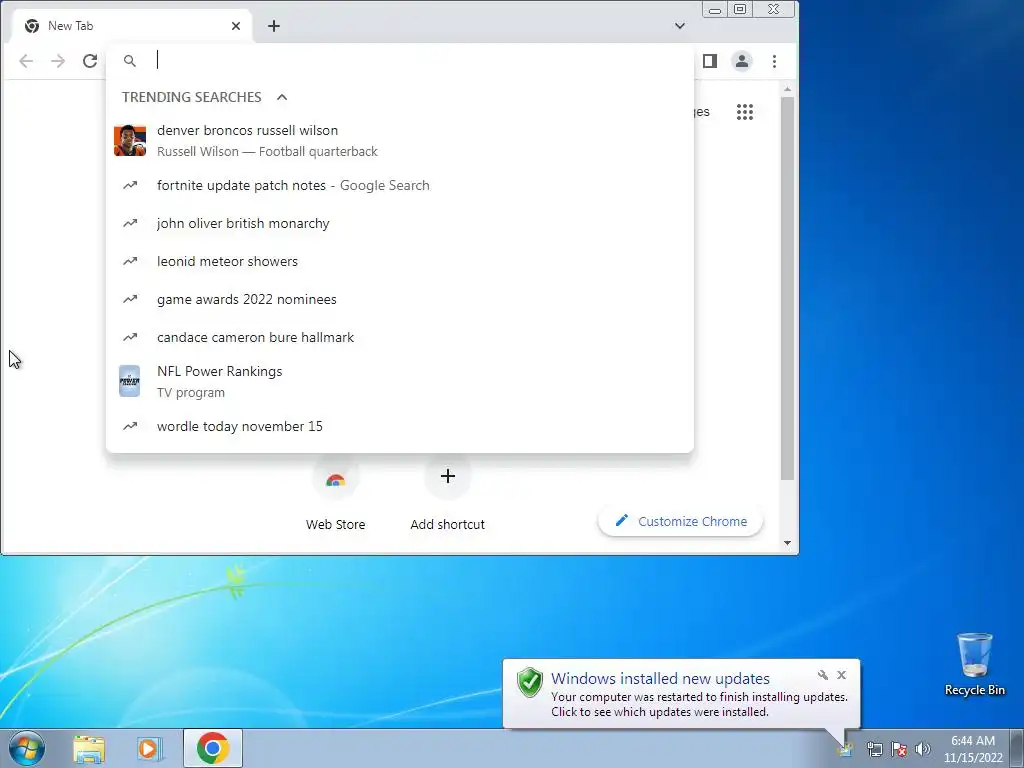Open Windows Explorer from taskbar

tap(89, 749)
